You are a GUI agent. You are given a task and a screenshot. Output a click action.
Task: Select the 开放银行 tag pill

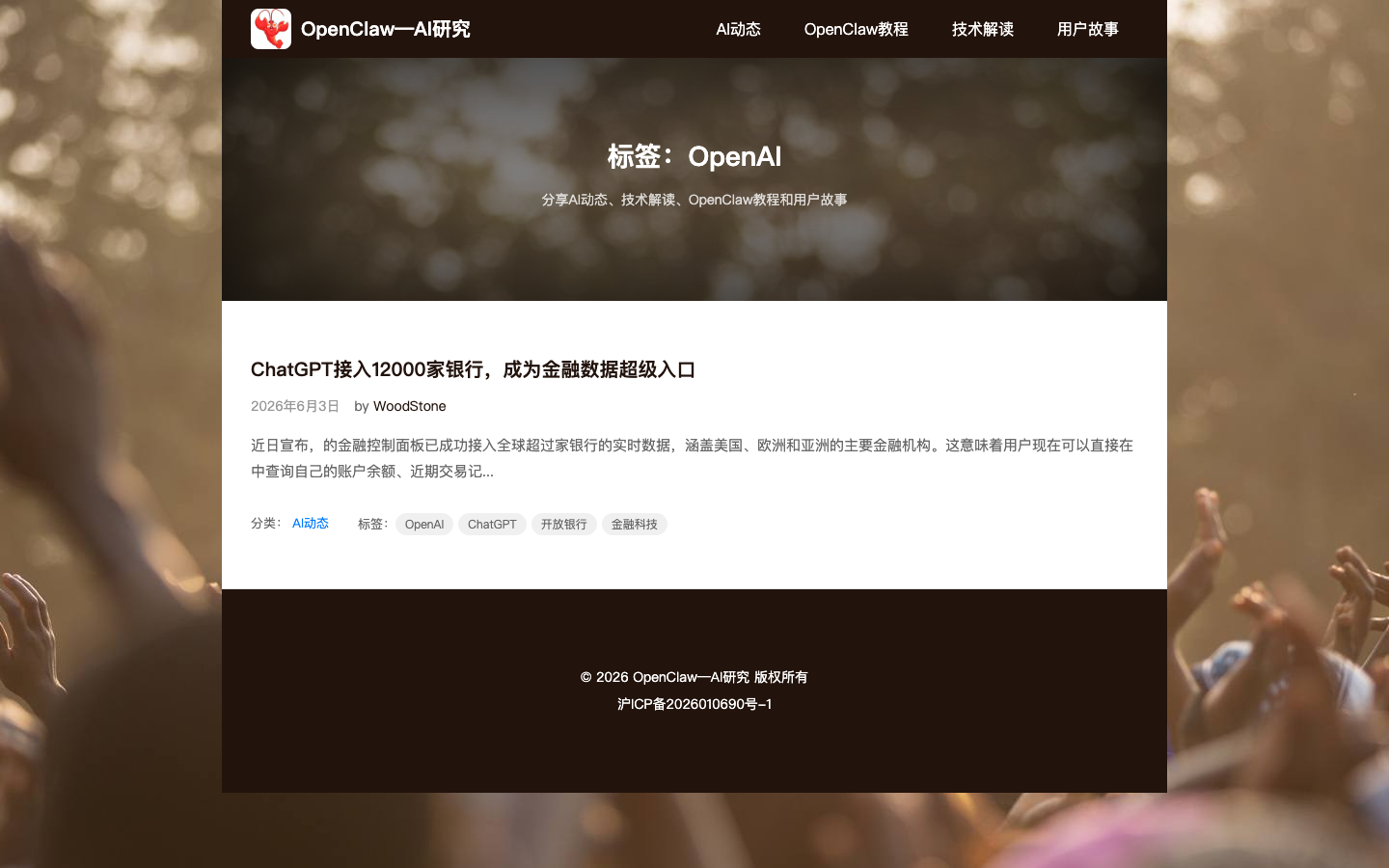click(563, 524)
